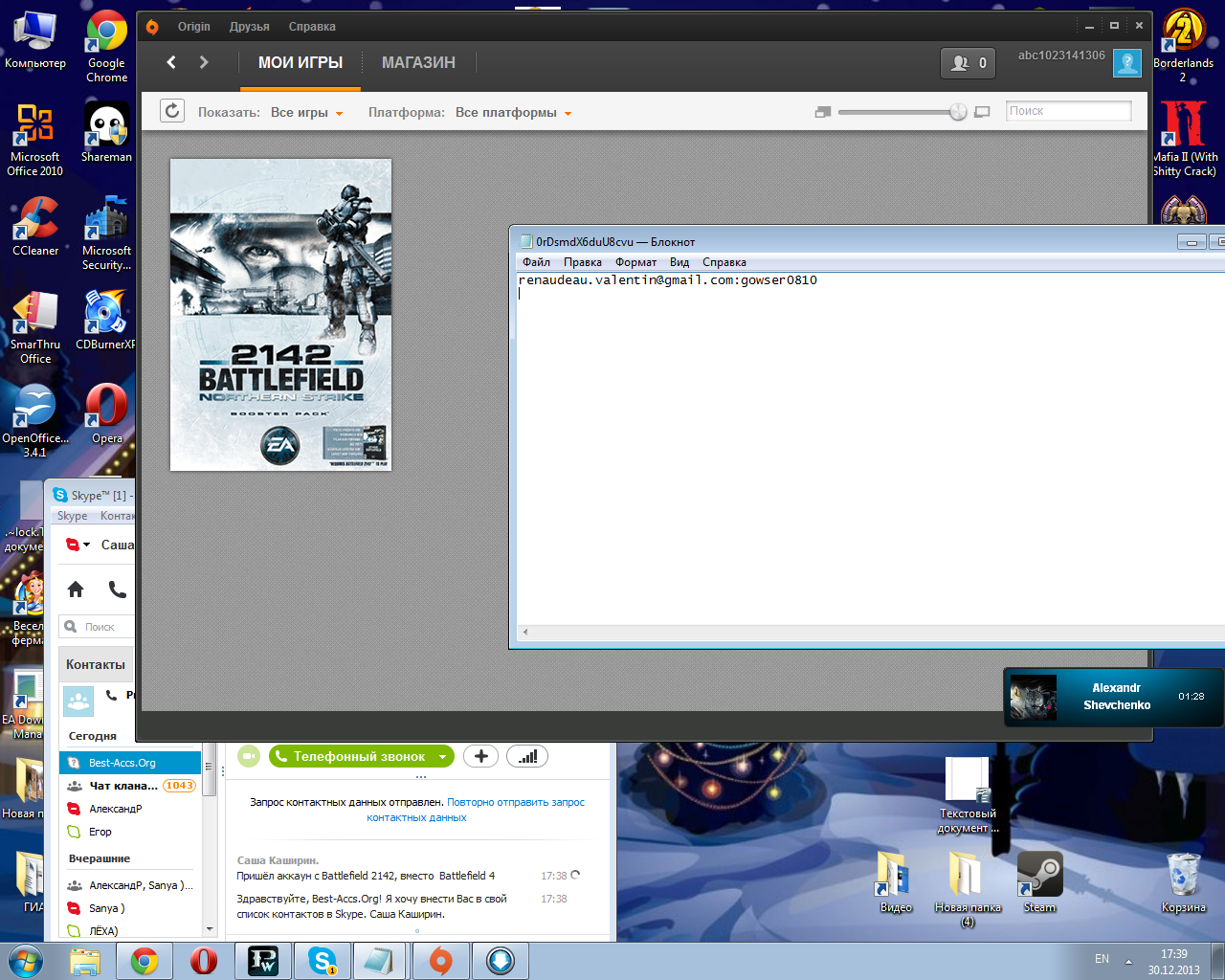Click the Skype taskbar icon
1225x980 pixels.
pyautogui.click(x=323, y=961)
